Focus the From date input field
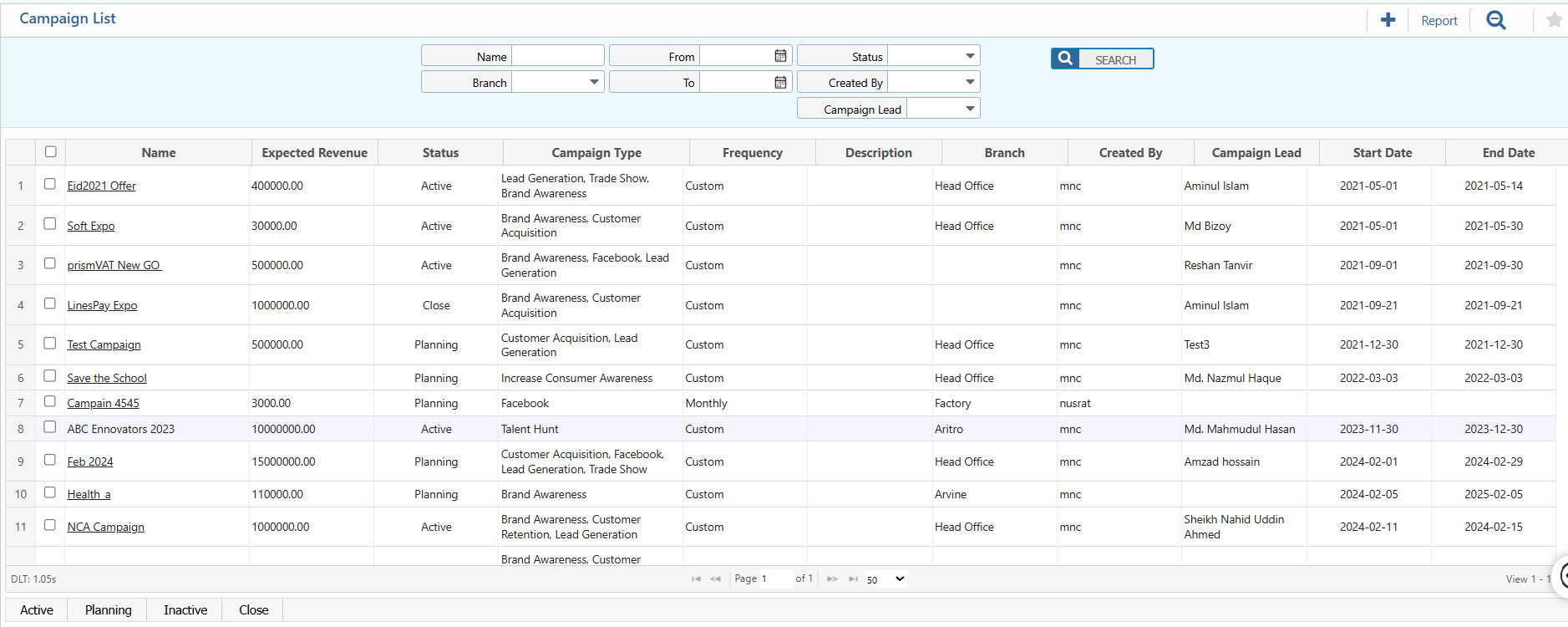 [x=735, y=56]
